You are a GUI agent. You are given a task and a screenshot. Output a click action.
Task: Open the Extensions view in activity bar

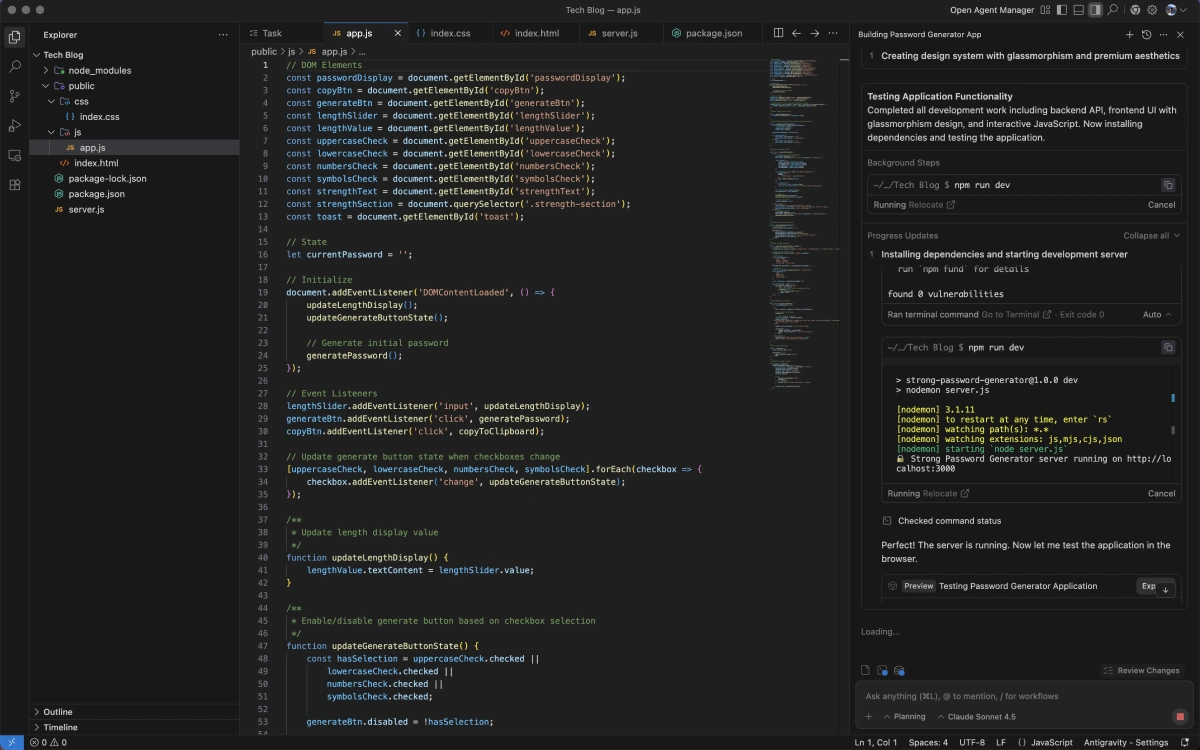[15, 185]
